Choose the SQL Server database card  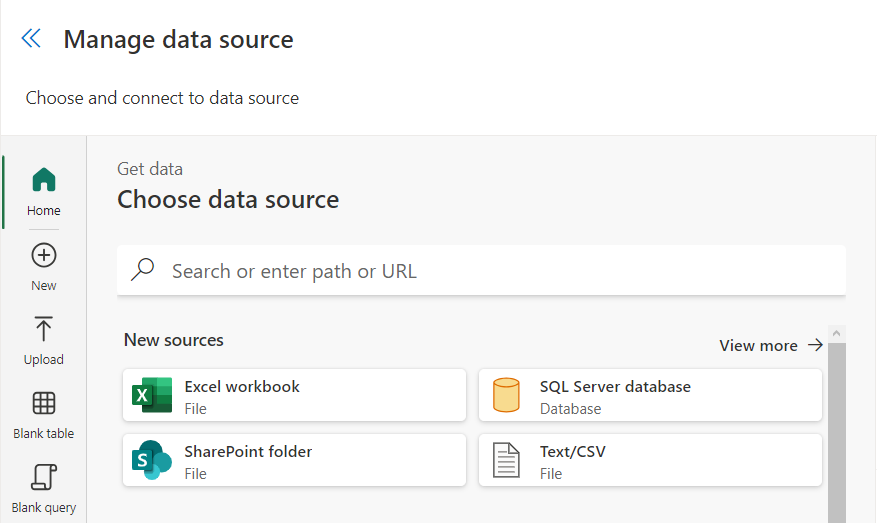(x=650, y=395)
